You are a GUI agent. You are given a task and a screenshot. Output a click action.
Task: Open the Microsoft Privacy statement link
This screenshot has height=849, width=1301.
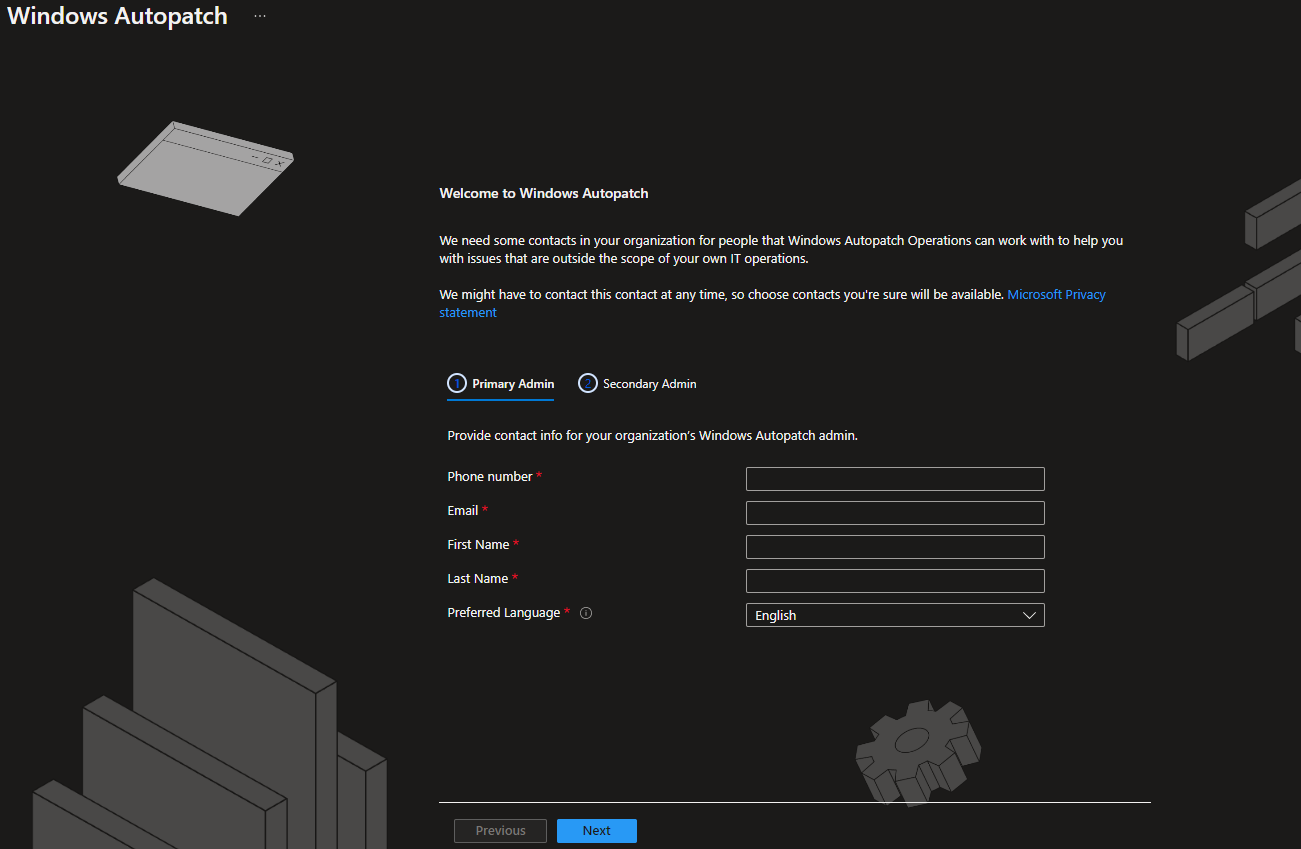(x=1056, y=295)
